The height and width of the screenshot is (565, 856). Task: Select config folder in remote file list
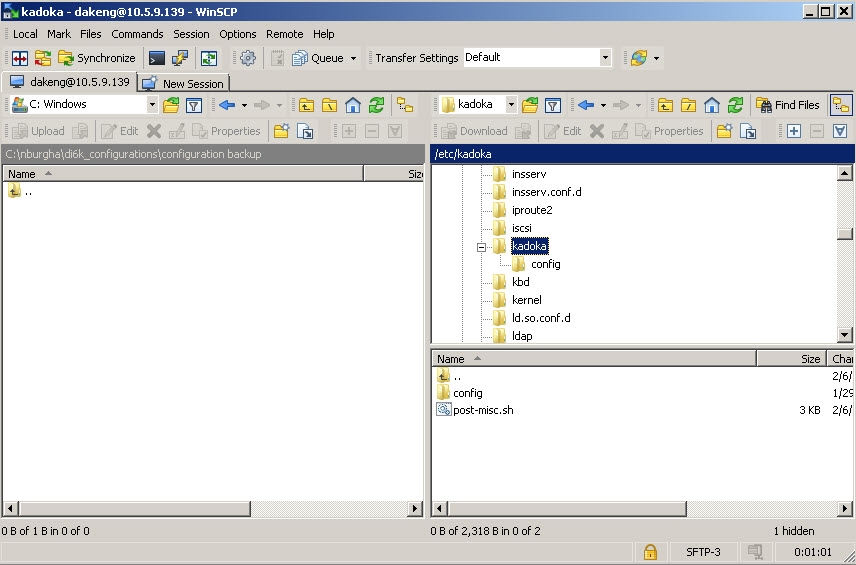coord(467,393)
